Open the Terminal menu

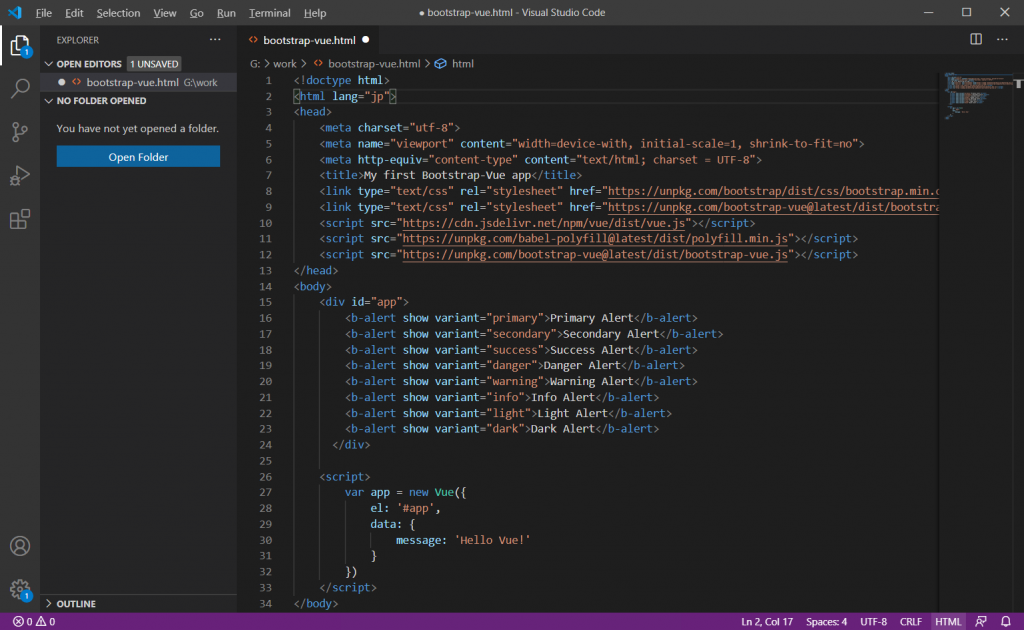point(269,13)
